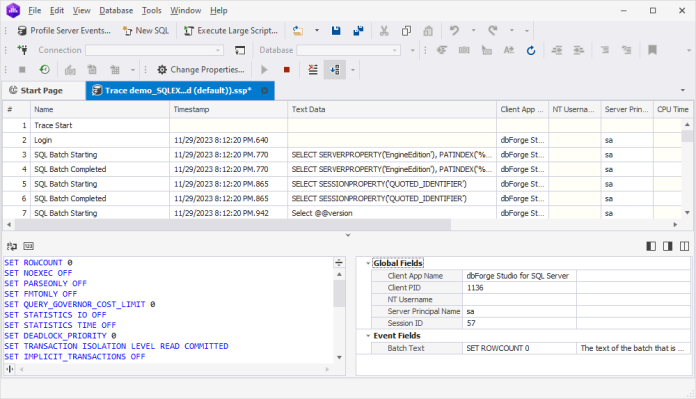This screenshot has height=399, width=696.
Task: Toggle auto-scroll to newest event button
Action: coord(335,70)
